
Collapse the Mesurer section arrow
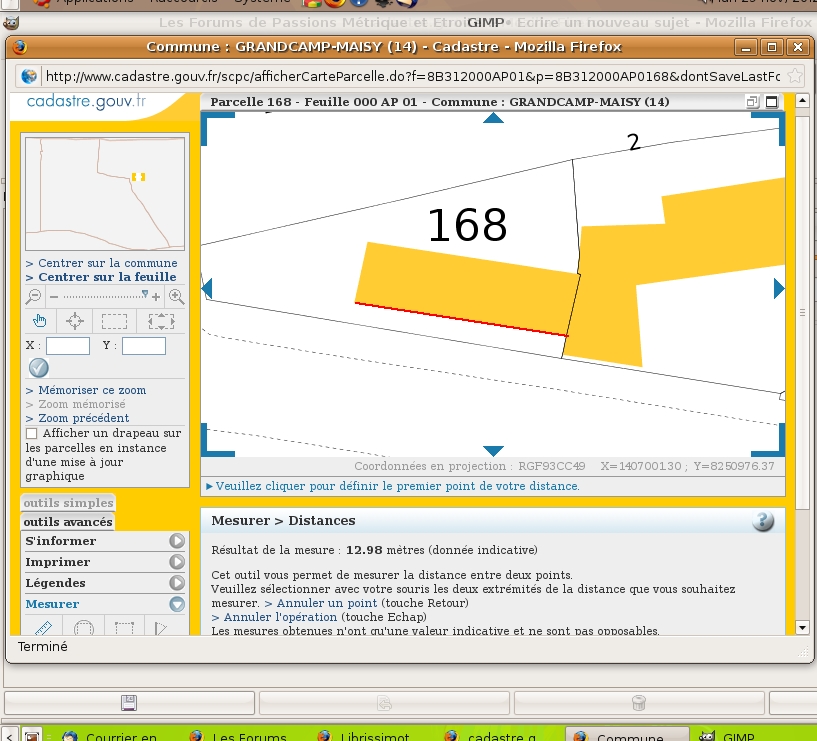[x=177, y=604]
